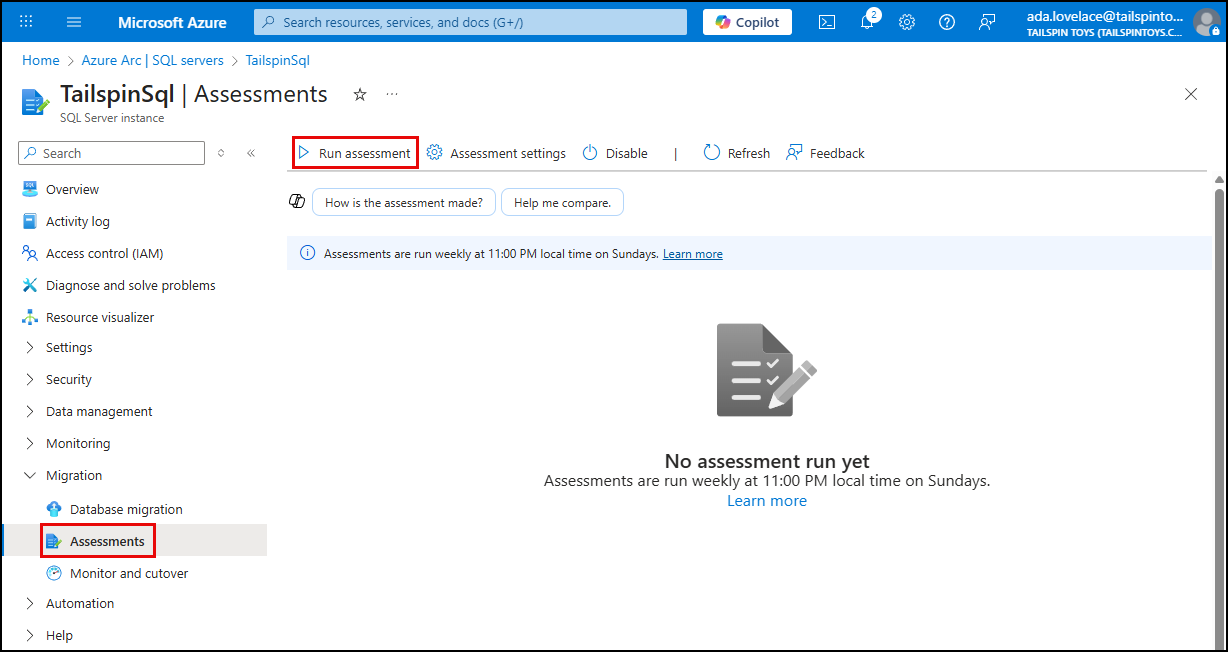Image resolution: width=1228 pixels, height=652 pixels.
Task: Send feedback using the top-bar feedback icon
Action: pos(987,21)
